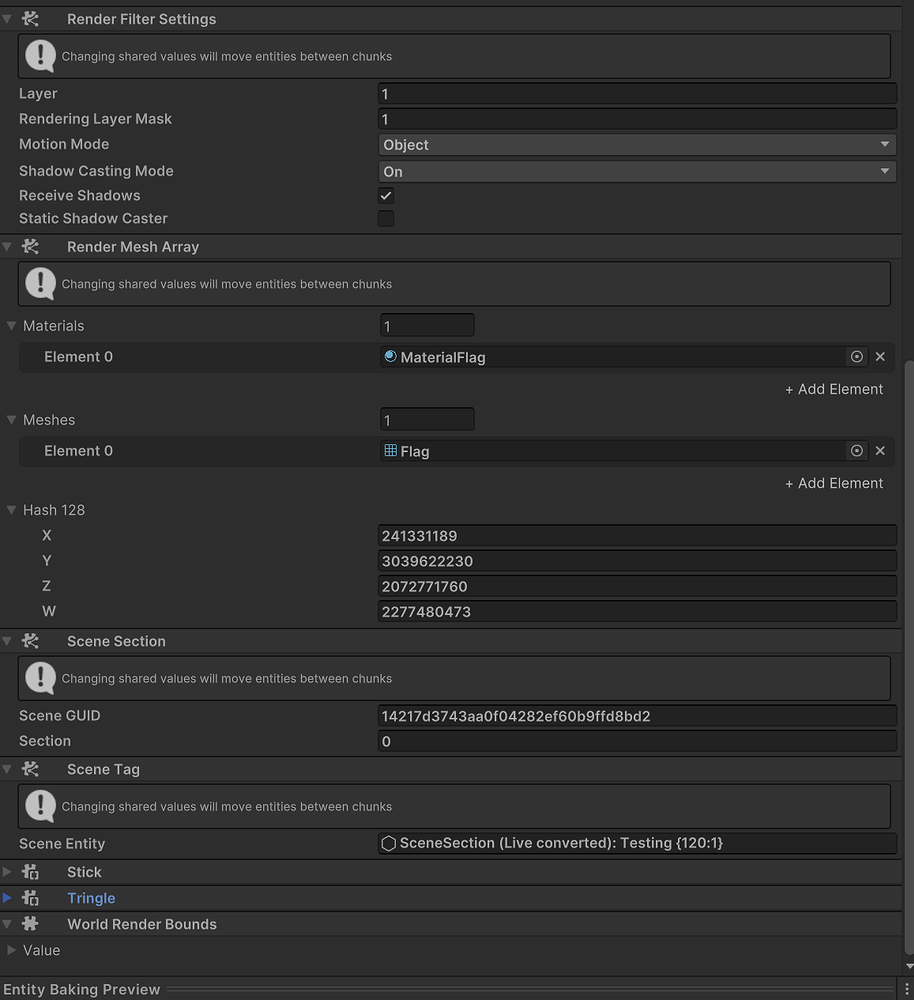Click the Scene Tag component icon
This screenshot has height=1000, width=914.
pos(30,769)
